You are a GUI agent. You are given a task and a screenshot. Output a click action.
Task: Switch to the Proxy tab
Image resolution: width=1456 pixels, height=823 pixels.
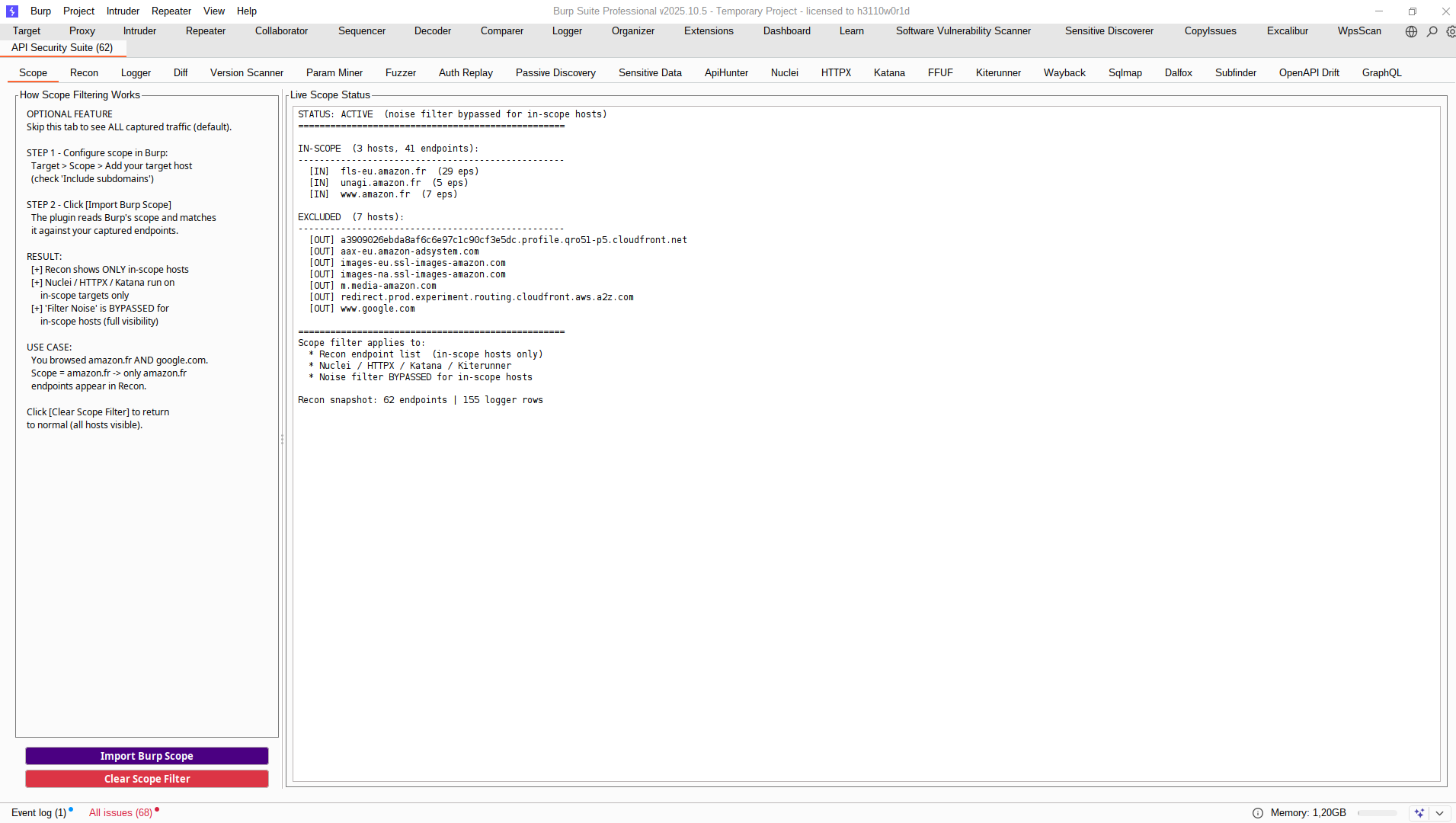82,31
